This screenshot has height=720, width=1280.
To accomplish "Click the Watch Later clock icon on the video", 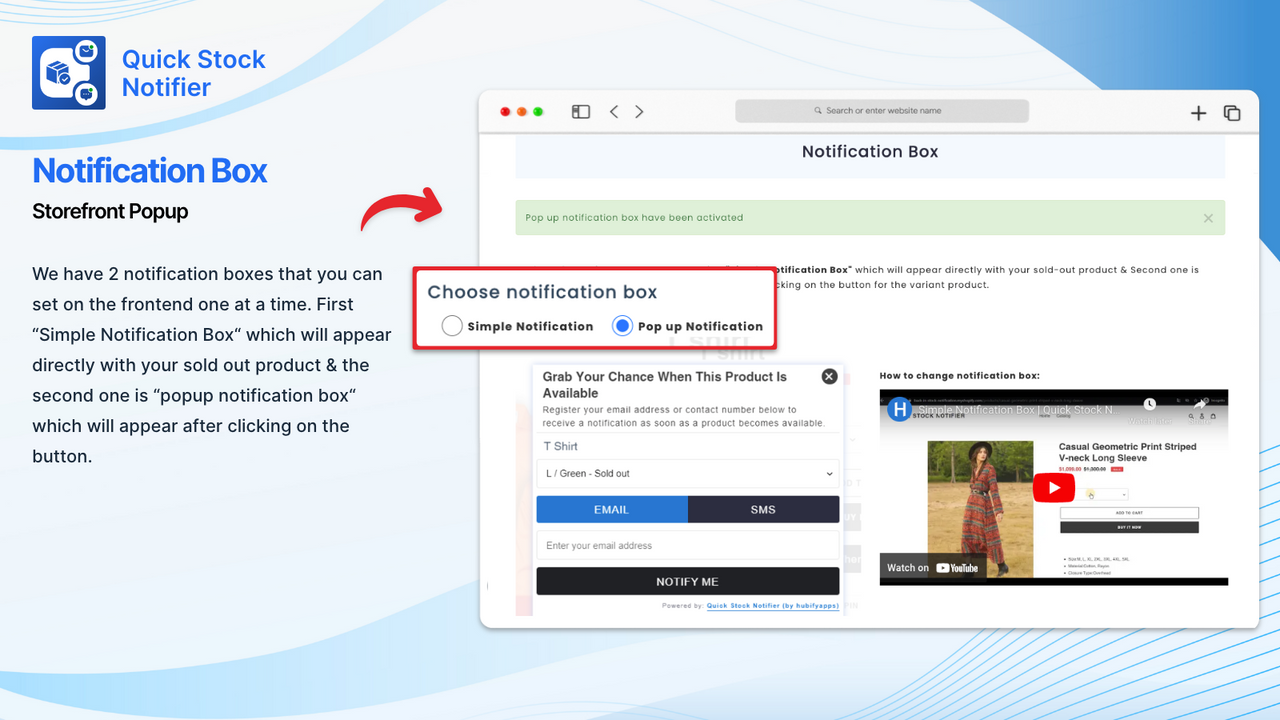I will pos(1150,403).
